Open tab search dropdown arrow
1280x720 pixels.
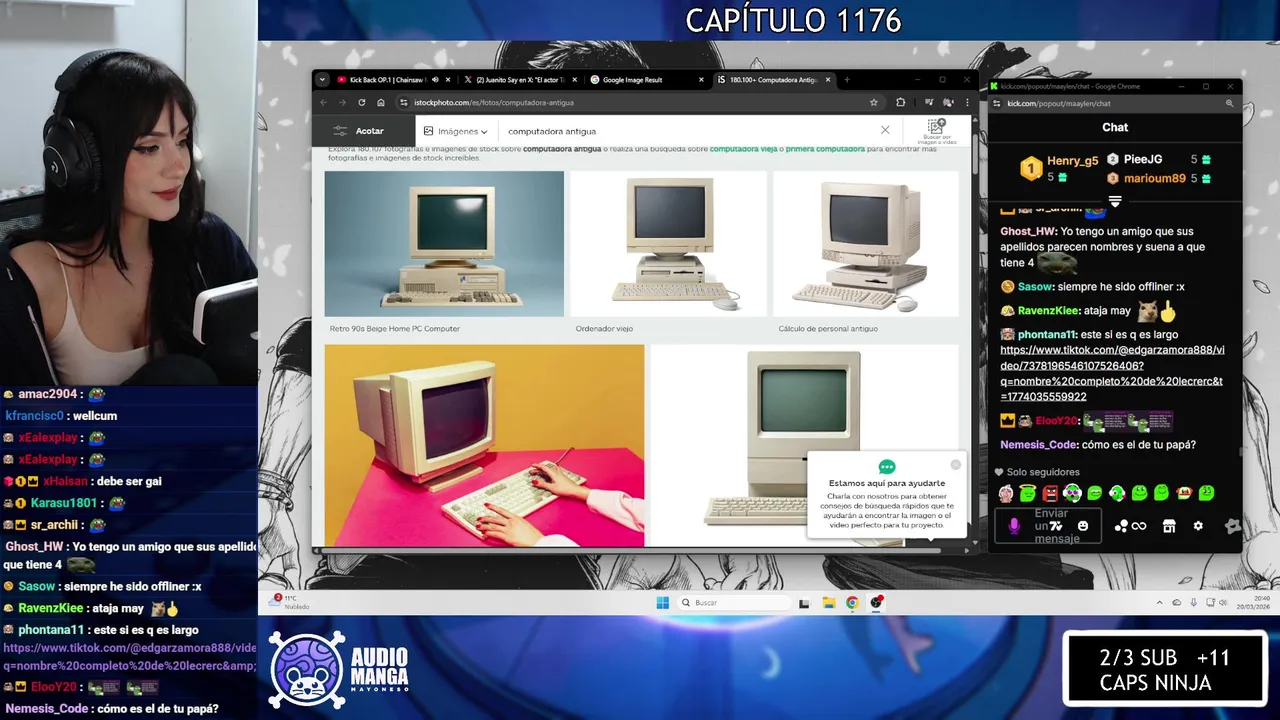pyautogui.click(x=323, y=80)
